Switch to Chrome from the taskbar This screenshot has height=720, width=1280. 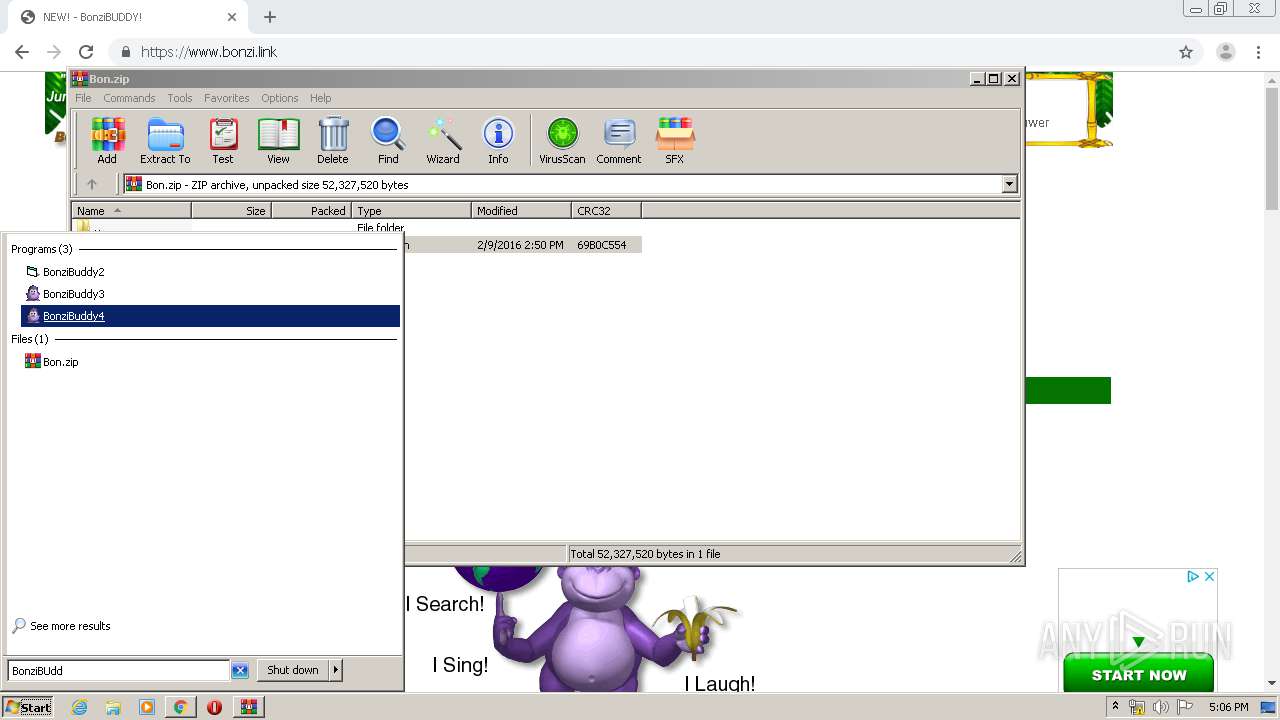pos(180,707)
